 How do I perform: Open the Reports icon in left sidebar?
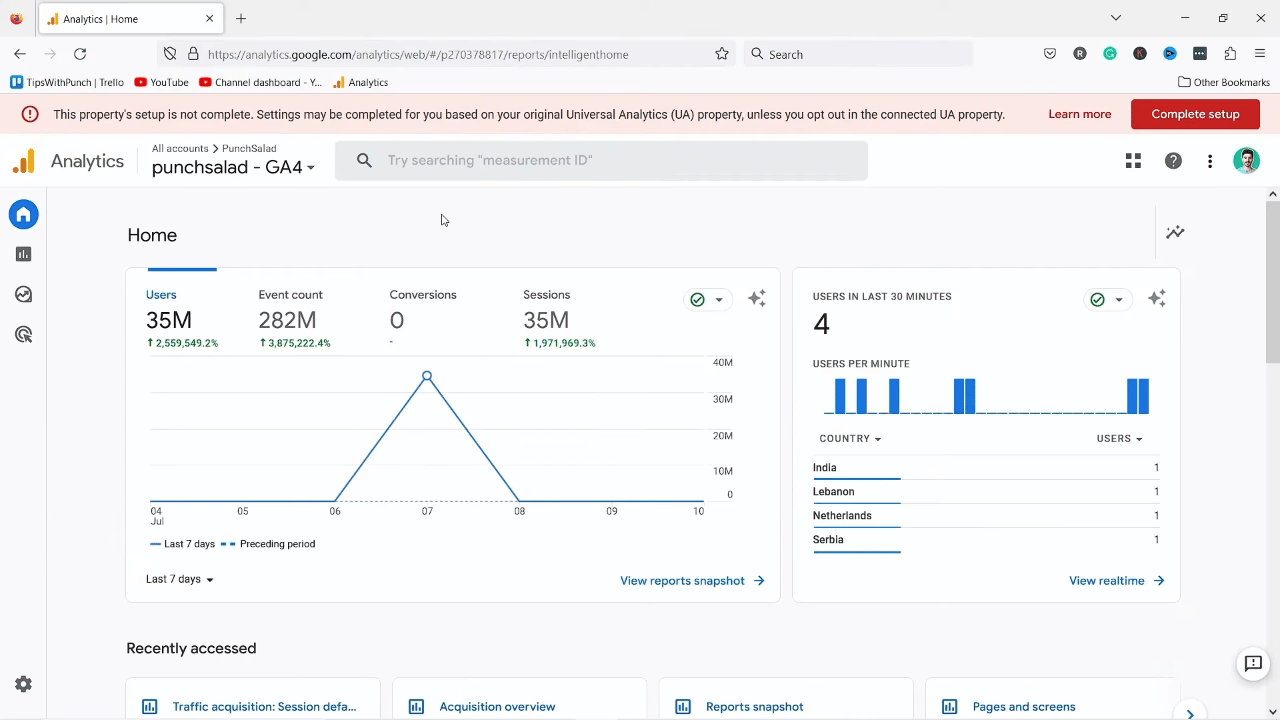coord(23,255)
